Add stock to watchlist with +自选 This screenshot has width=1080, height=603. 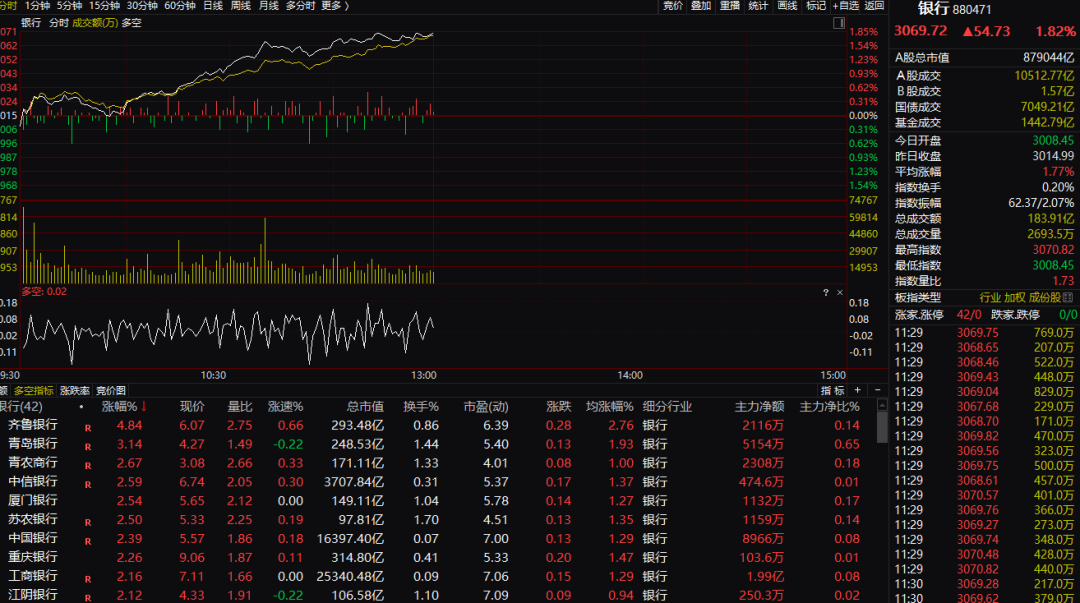tap(845, 6)
